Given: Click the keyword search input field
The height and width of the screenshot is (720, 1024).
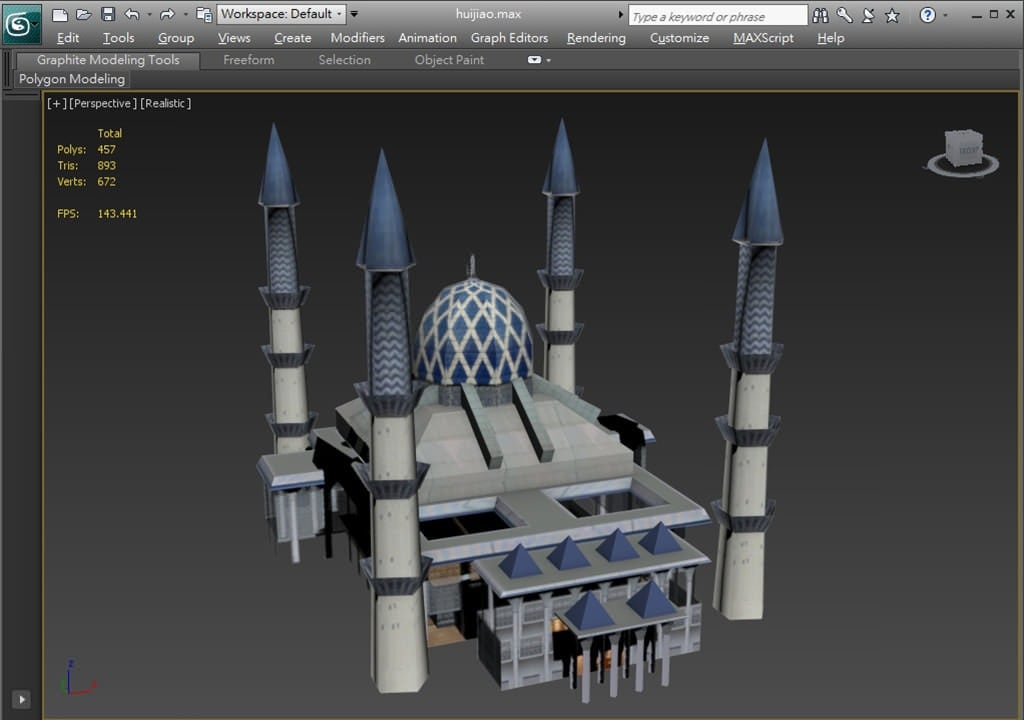Looking at the screenshot, I should [x=717, y=16].
